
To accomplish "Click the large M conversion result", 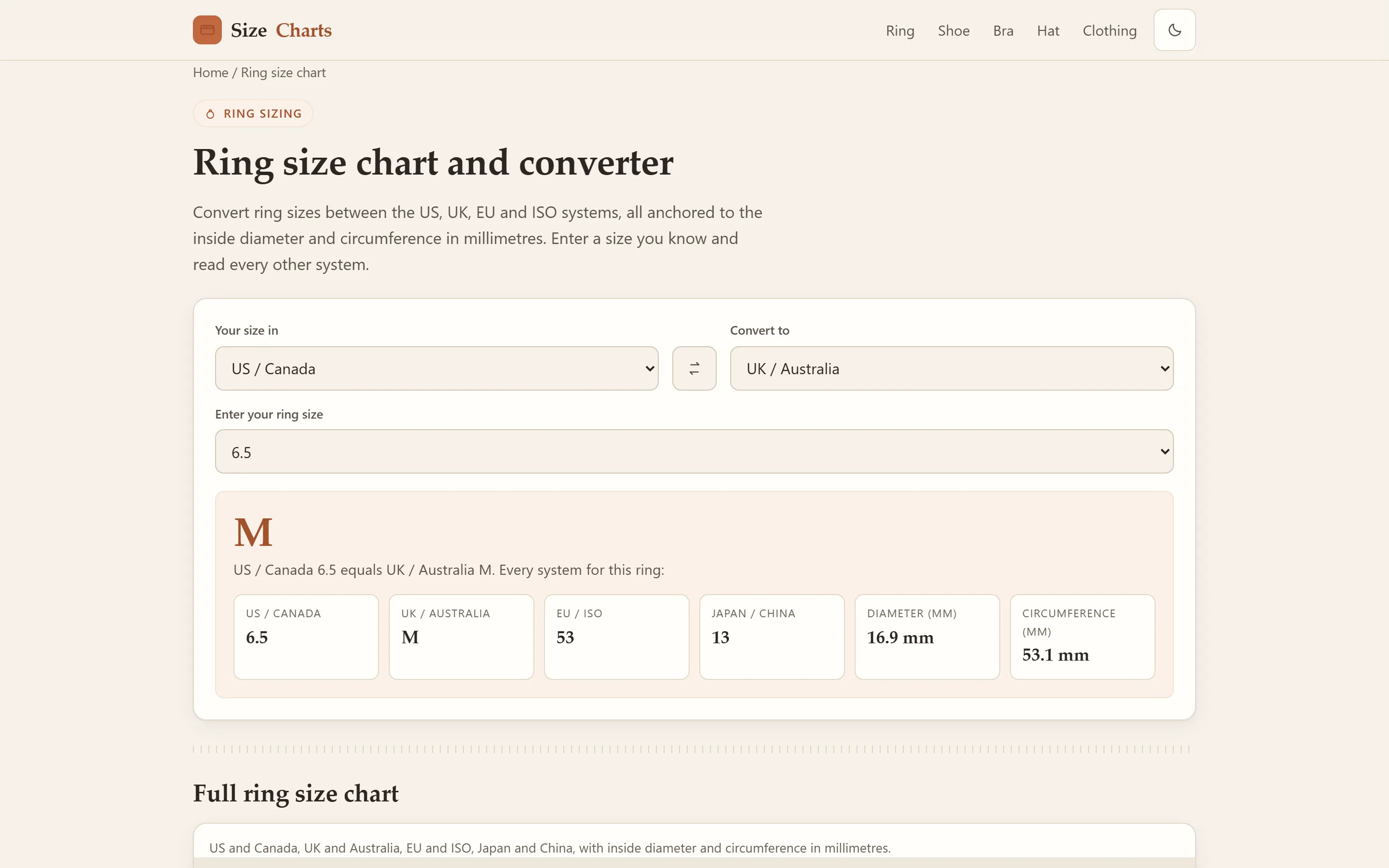I will pyautogui.click(x=253, y=532).
